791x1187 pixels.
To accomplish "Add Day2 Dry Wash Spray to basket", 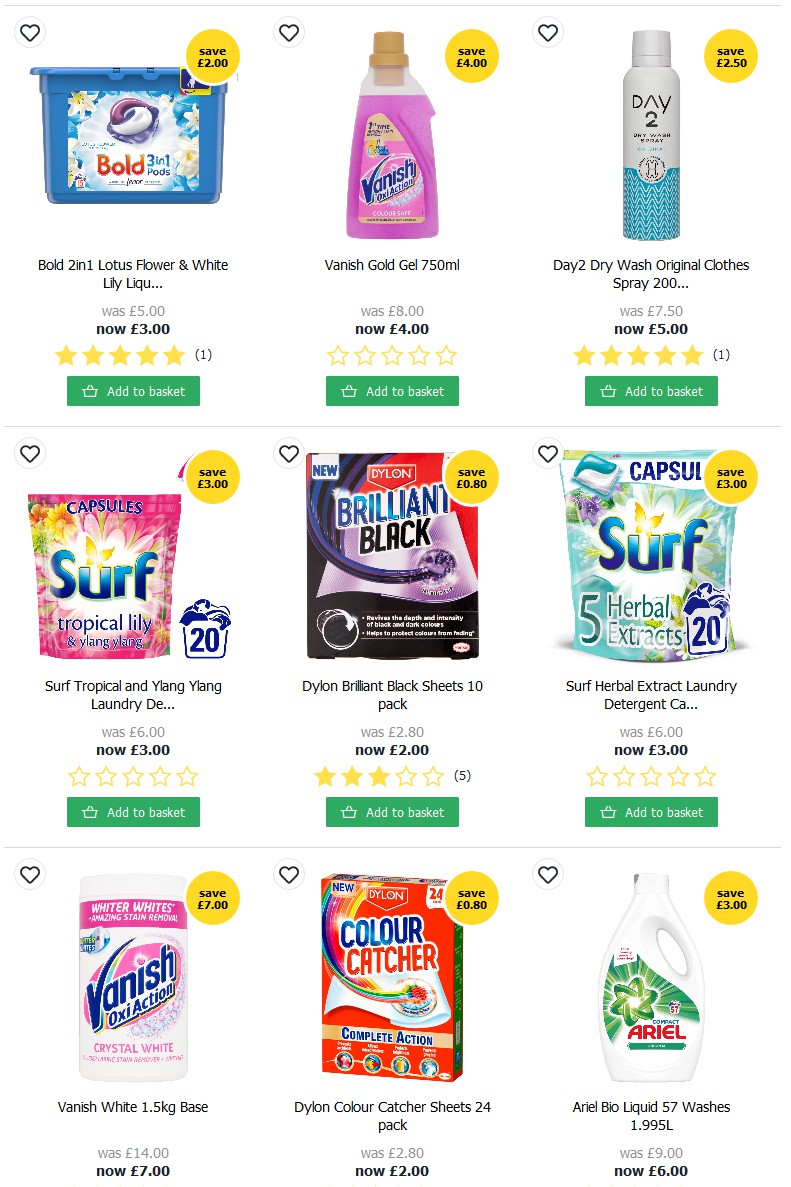I will [x=651, y=391].
